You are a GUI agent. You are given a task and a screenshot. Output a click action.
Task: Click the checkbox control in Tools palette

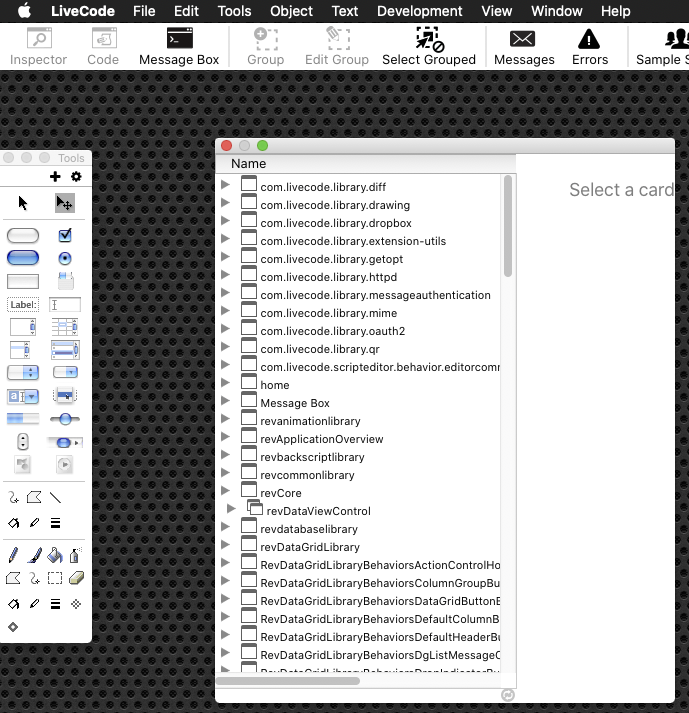click(65, 236)
